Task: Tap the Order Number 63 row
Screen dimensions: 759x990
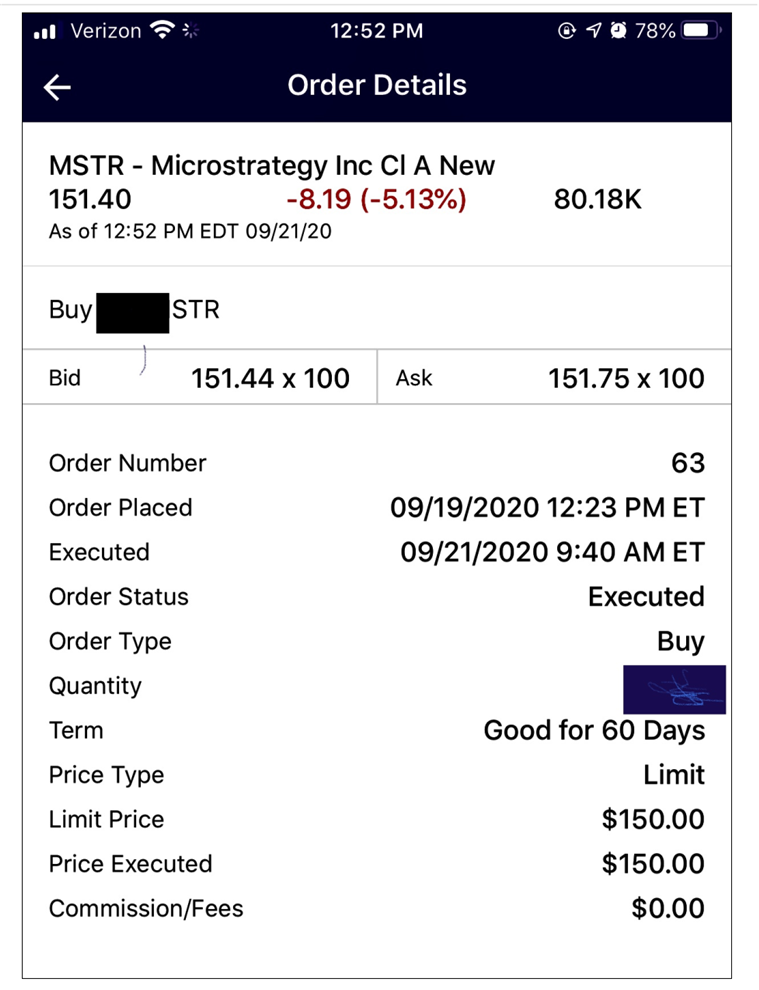Action: click(377, 463)
